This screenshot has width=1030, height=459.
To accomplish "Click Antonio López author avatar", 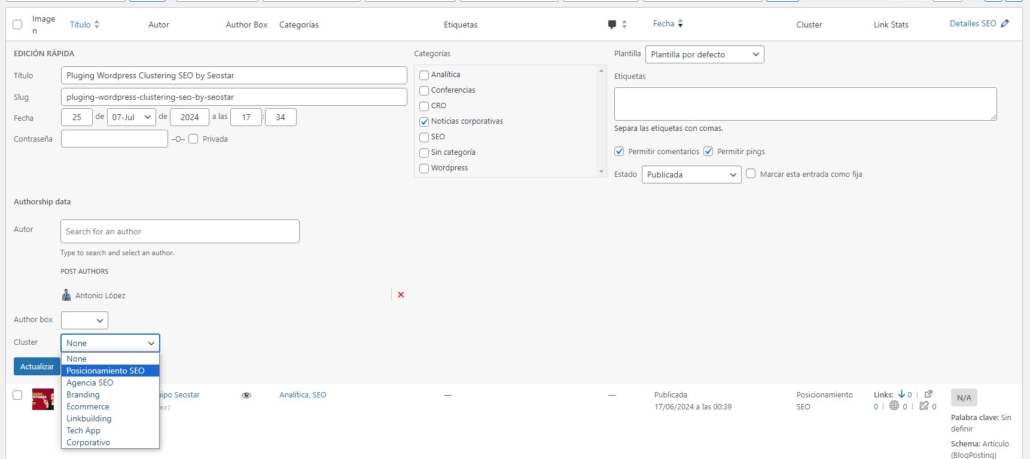I will pyautogui.click(x=66, y=295).
